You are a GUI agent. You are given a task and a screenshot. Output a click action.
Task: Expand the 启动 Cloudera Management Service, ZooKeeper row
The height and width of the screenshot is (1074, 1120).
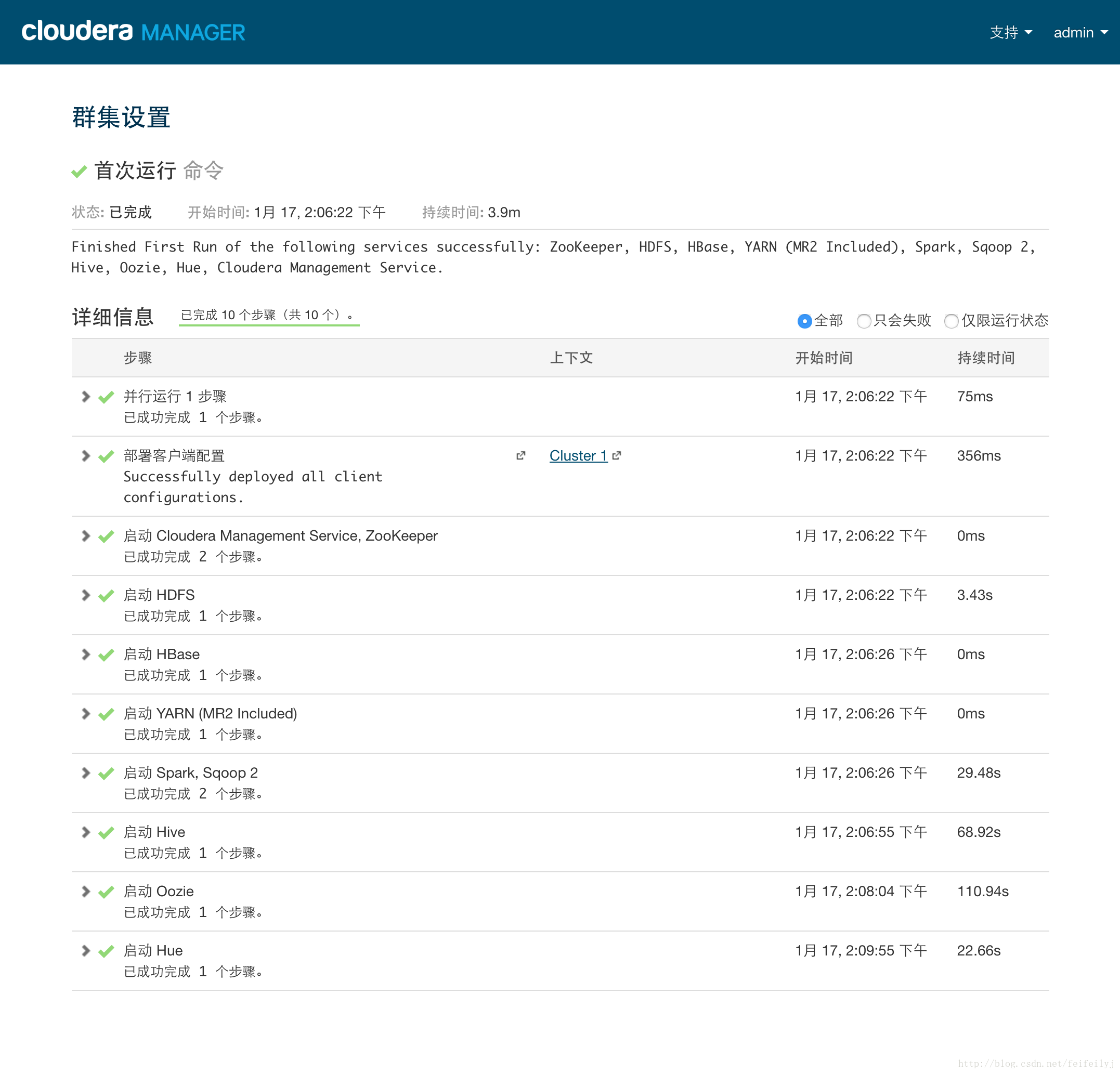(x=86, y=536)
